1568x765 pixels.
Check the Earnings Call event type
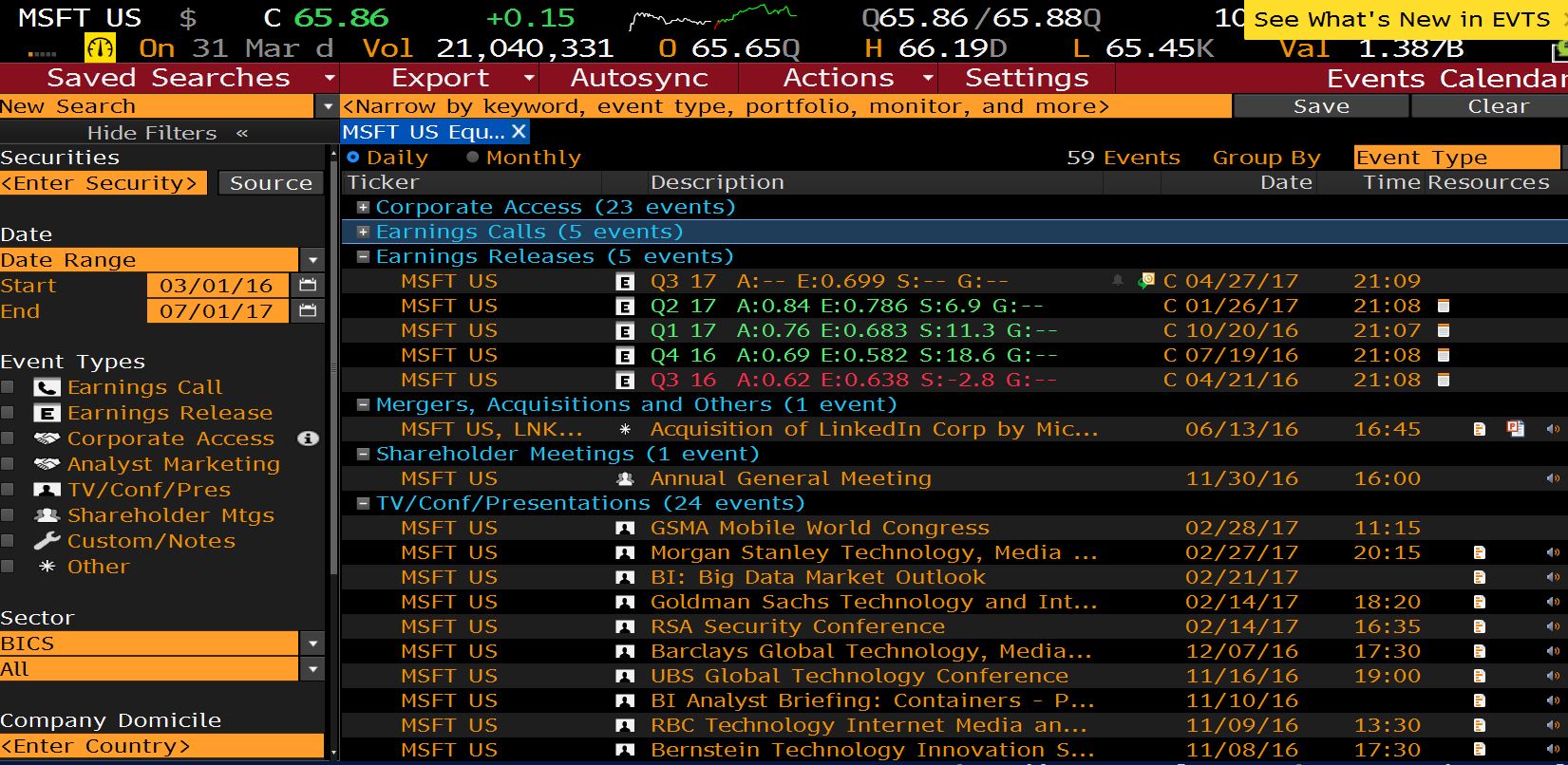pos(9,387)
